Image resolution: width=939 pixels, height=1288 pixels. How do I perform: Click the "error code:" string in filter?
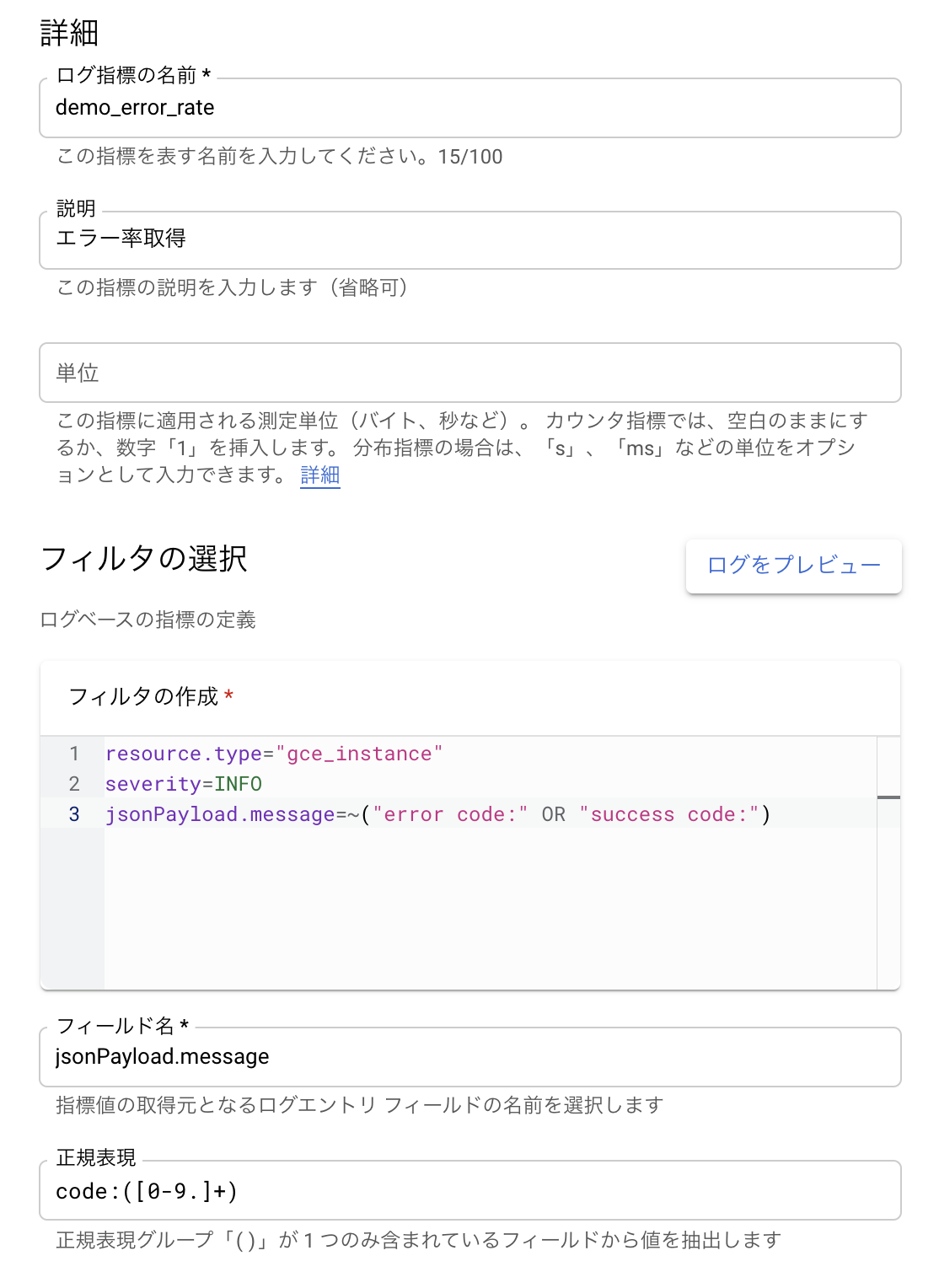coord(451,814)
